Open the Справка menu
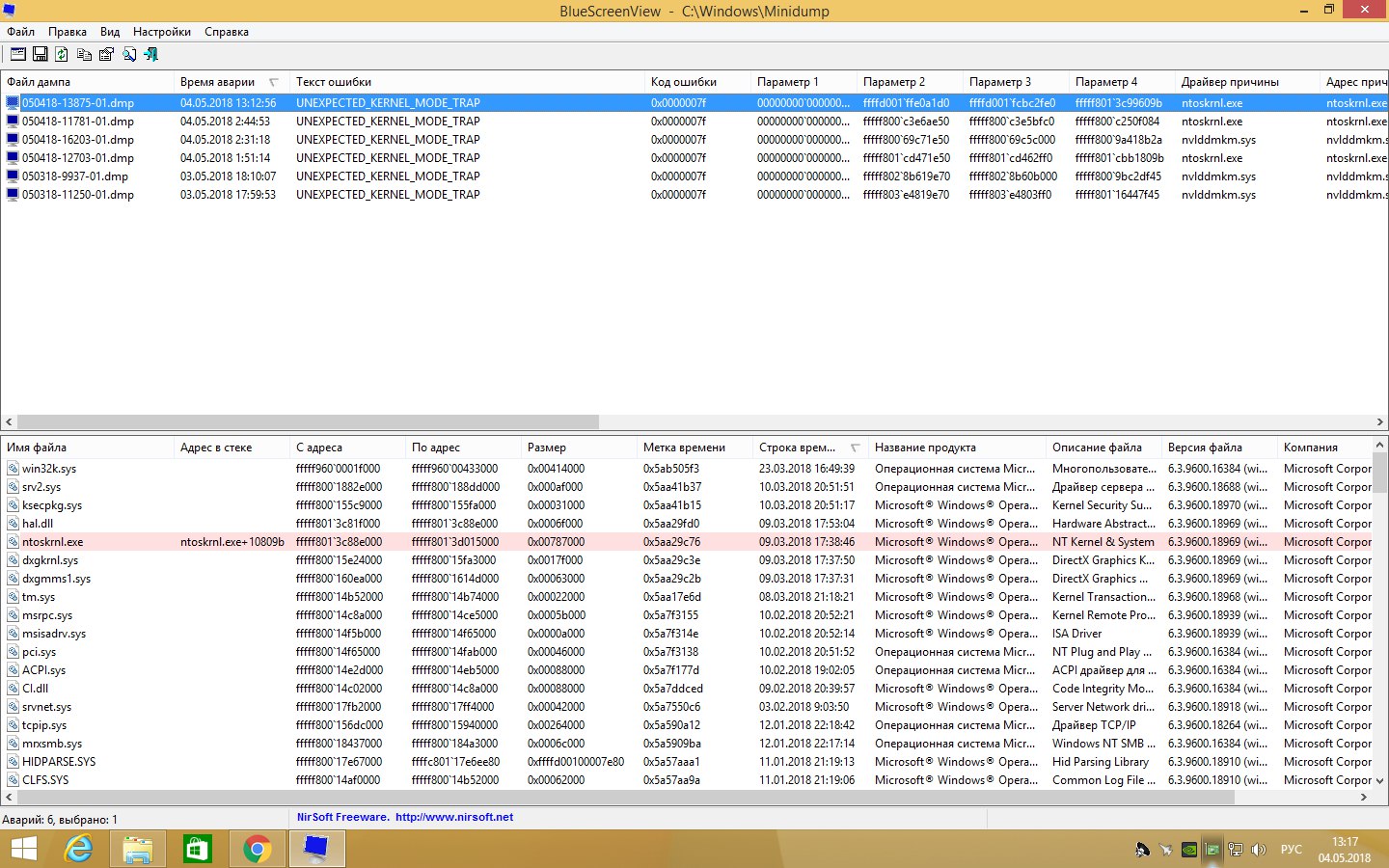Viewport: 1389px width, 868px height. click(226, 32)
